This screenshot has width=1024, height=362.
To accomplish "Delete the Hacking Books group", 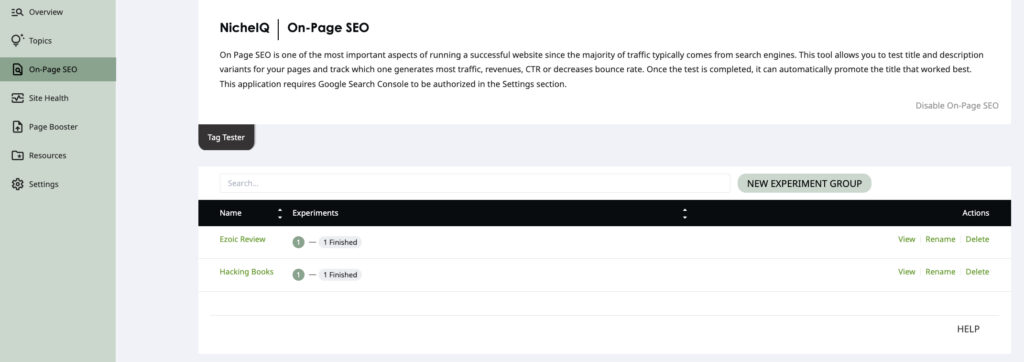I will coord(977,272).
